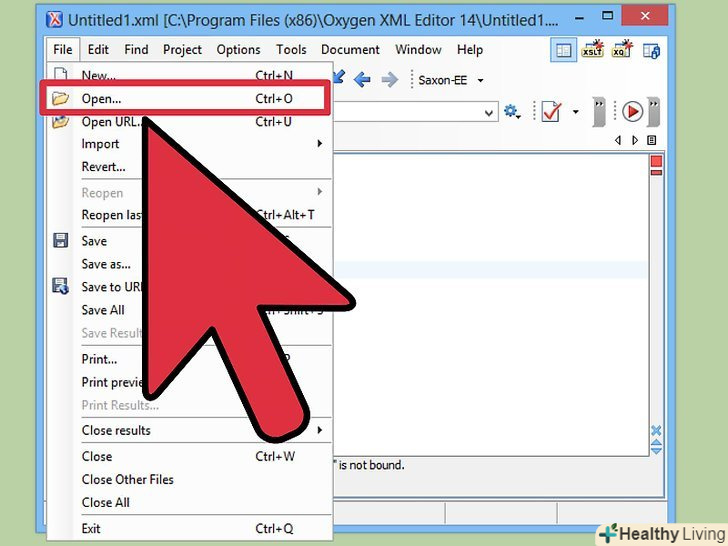Click the folder icon beside Open...
This screenshot has width=728, height=546.
coord(60,98)
